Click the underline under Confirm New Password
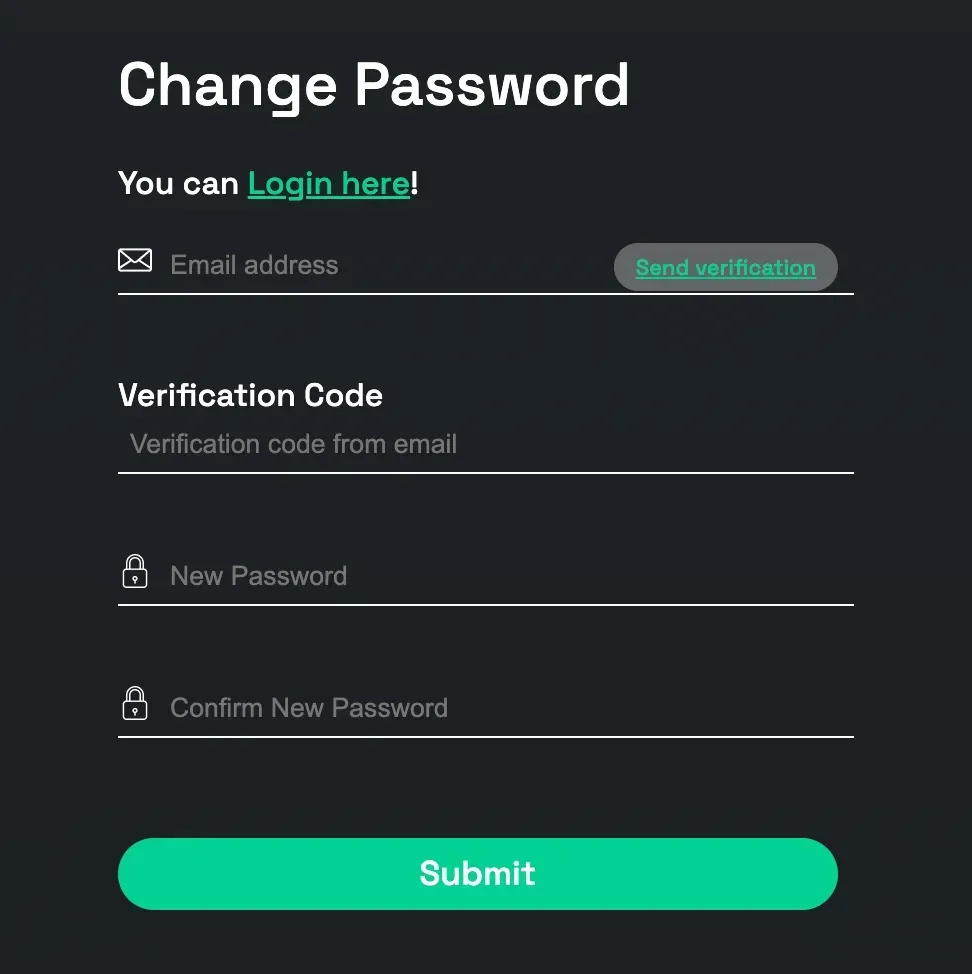This screenshot has width=972, height=974. 485,737
